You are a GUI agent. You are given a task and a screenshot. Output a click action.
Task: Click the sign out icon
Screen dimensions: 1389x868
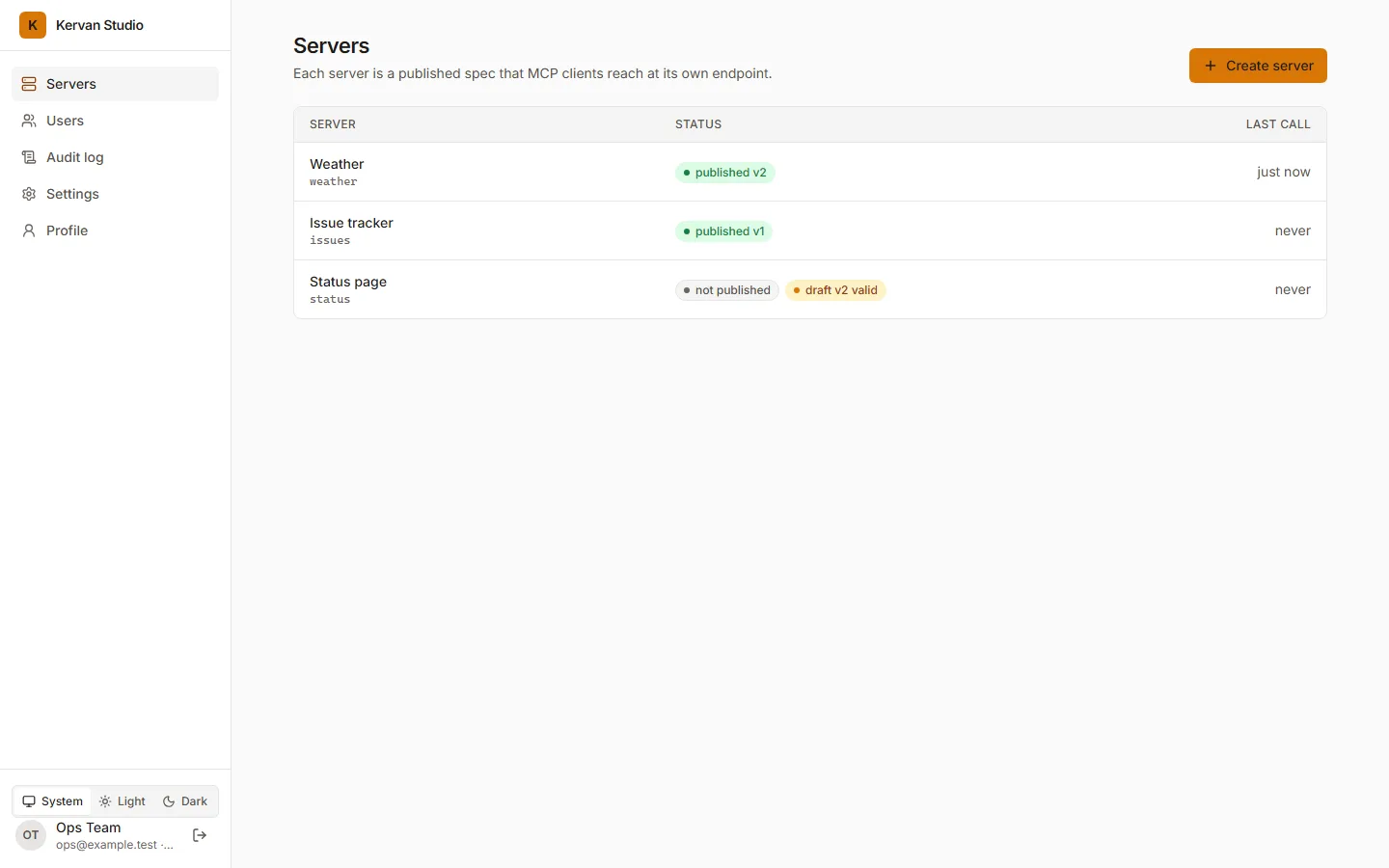[200, 835]
